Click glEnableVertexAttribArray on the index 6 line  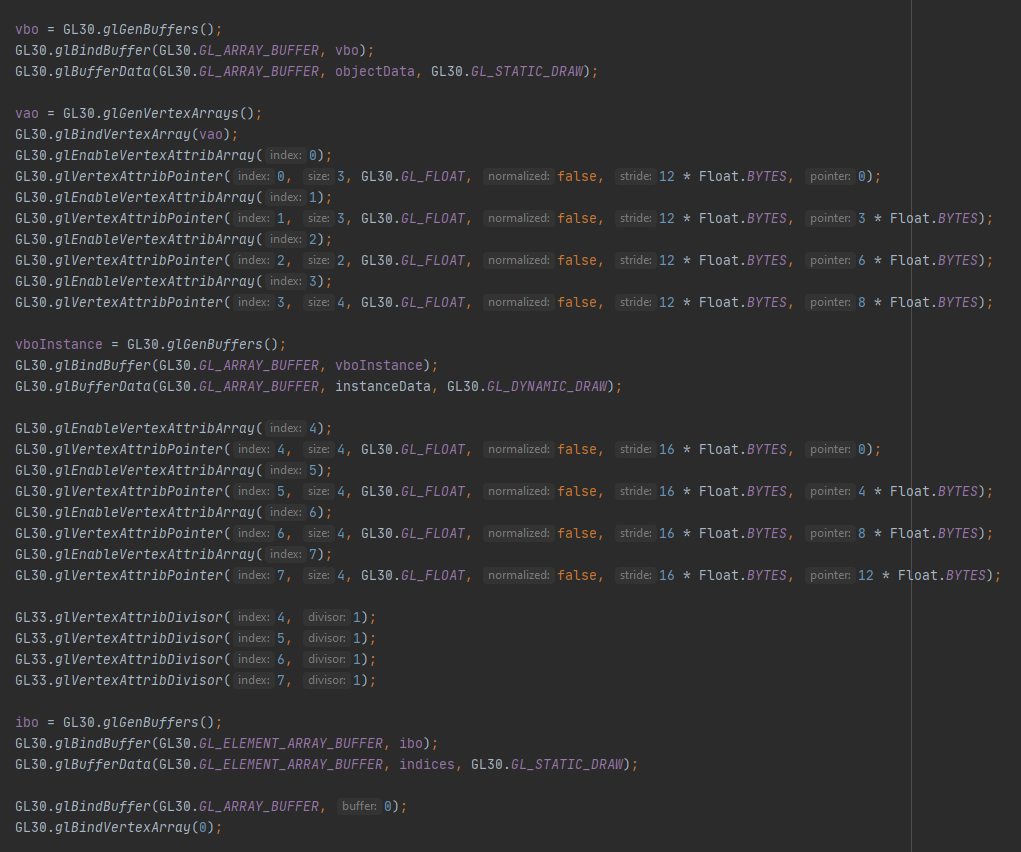tap(155, 512)
